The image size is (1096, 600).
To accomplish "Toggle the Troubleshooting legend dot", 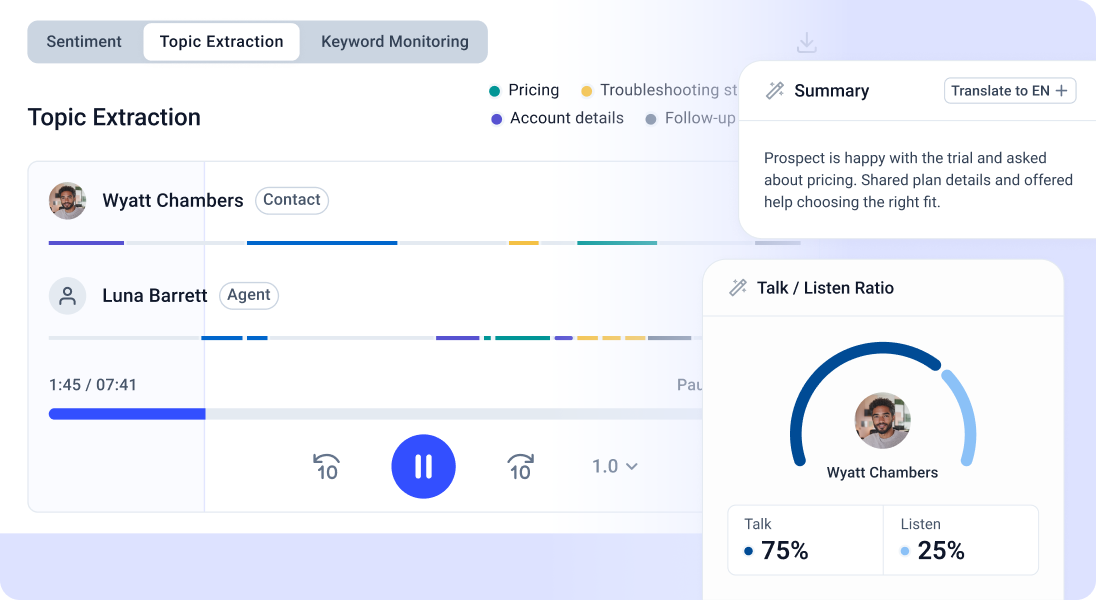I will pos(586,91).
